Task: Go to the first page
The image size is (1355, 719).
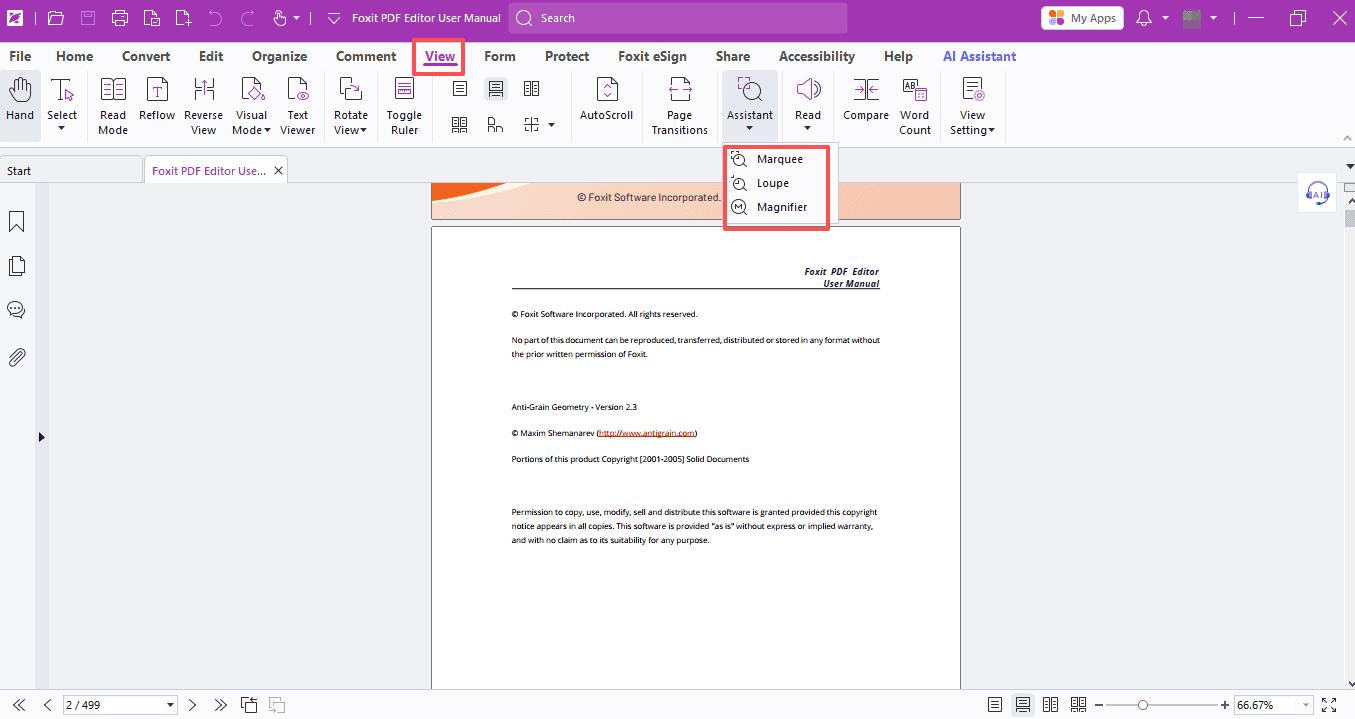Action: pos(18,705)
